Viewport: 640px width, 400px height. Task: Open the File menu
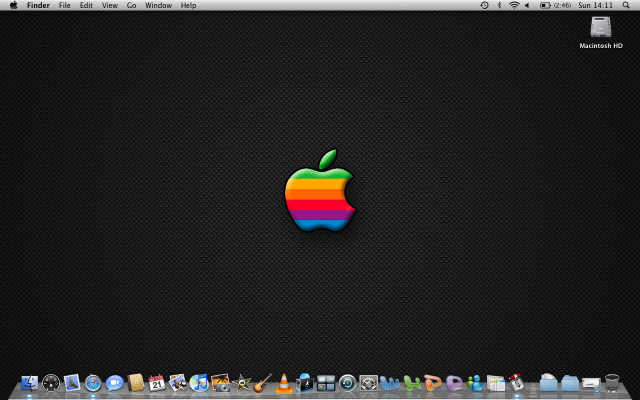coord(64,5)
